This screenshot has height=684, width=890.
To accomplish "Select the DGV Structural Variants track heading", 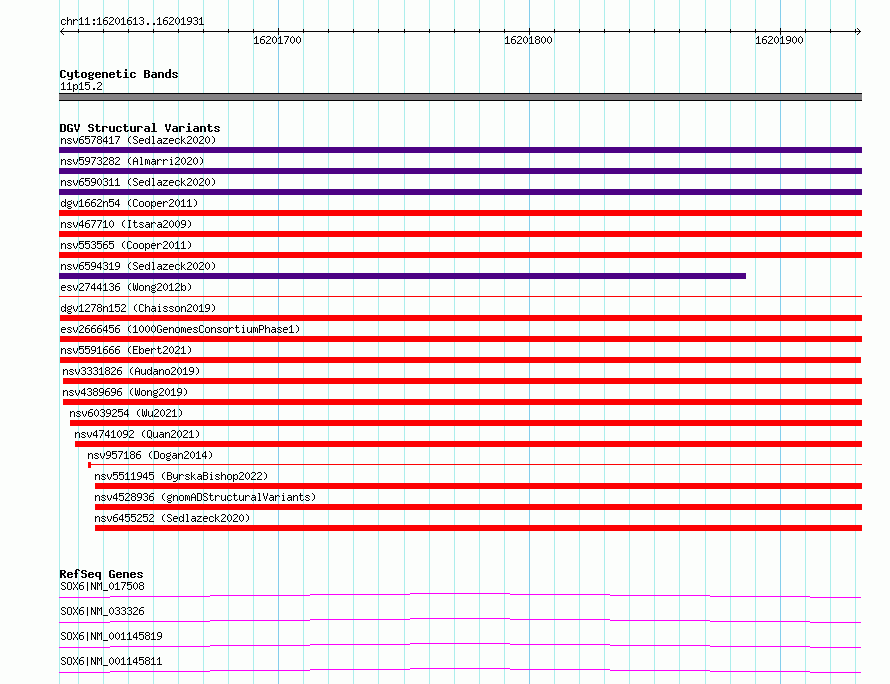I will point(140,128).
